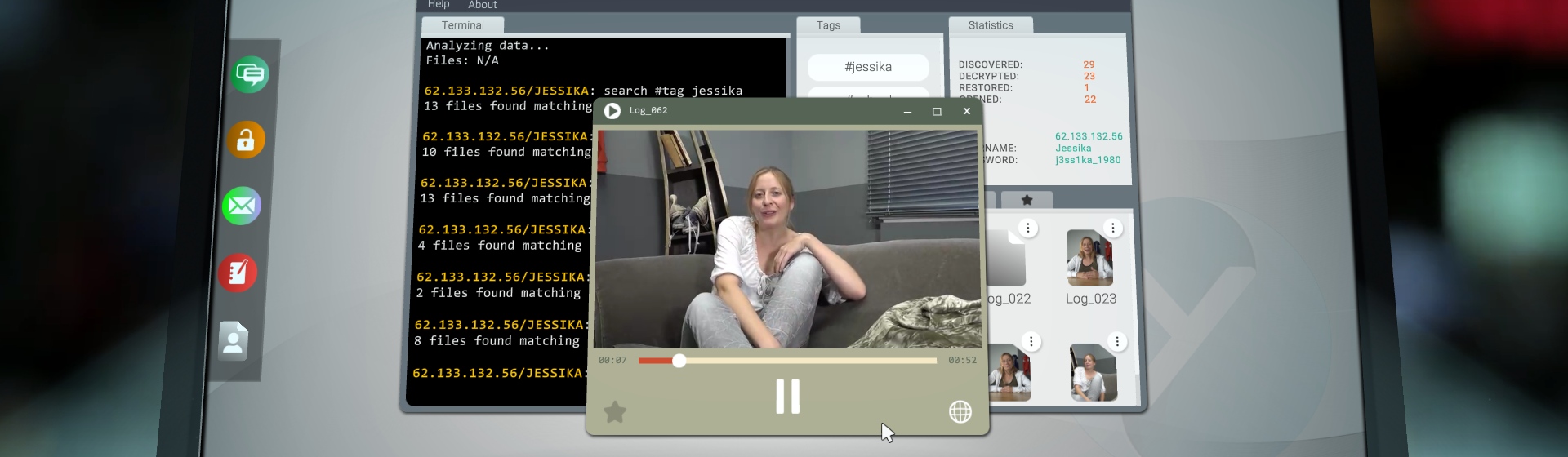This screenshot has height=457, width=1568.
Task: Pause the Log_062 video playback
Action: (787, 397)
